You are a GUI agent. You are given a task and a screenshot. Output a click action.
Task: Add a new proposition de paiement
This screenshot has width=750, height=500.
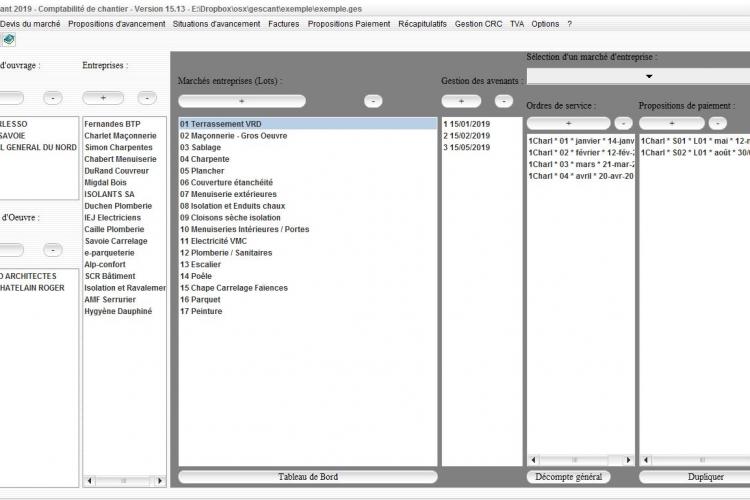(x=672, y=123)
